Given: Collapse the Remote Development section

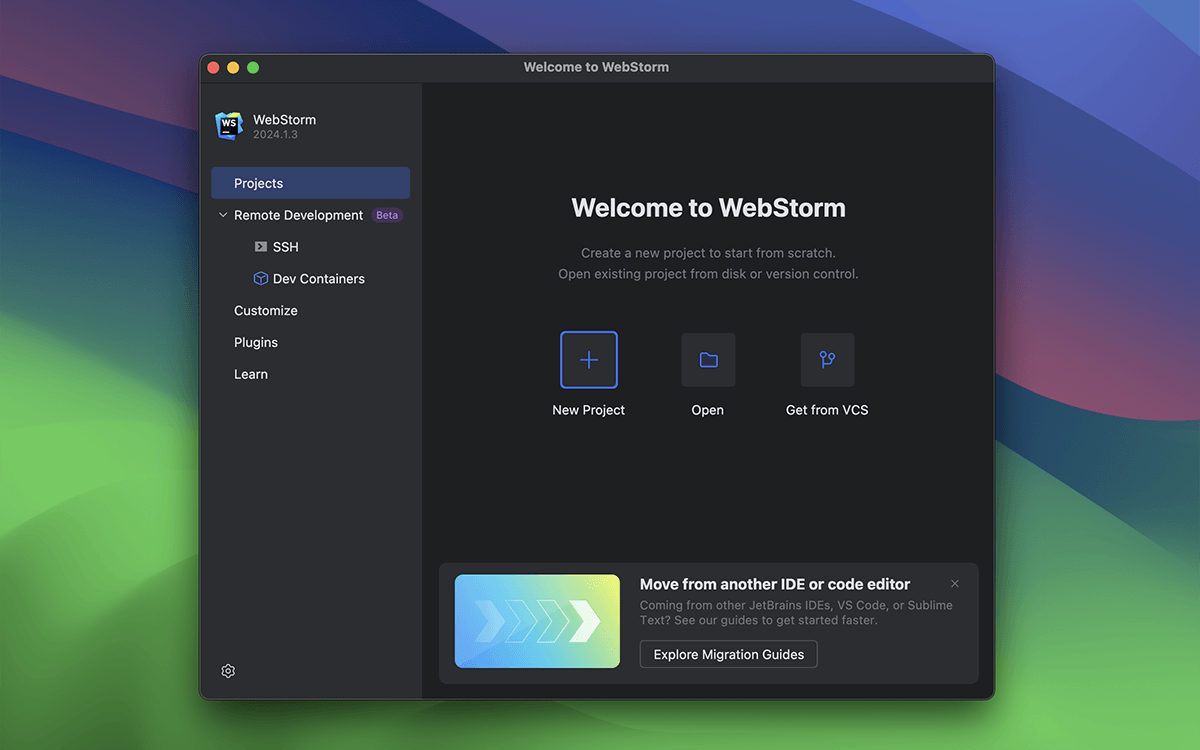Looking at the screenshot, I should [x=223, y=215].
